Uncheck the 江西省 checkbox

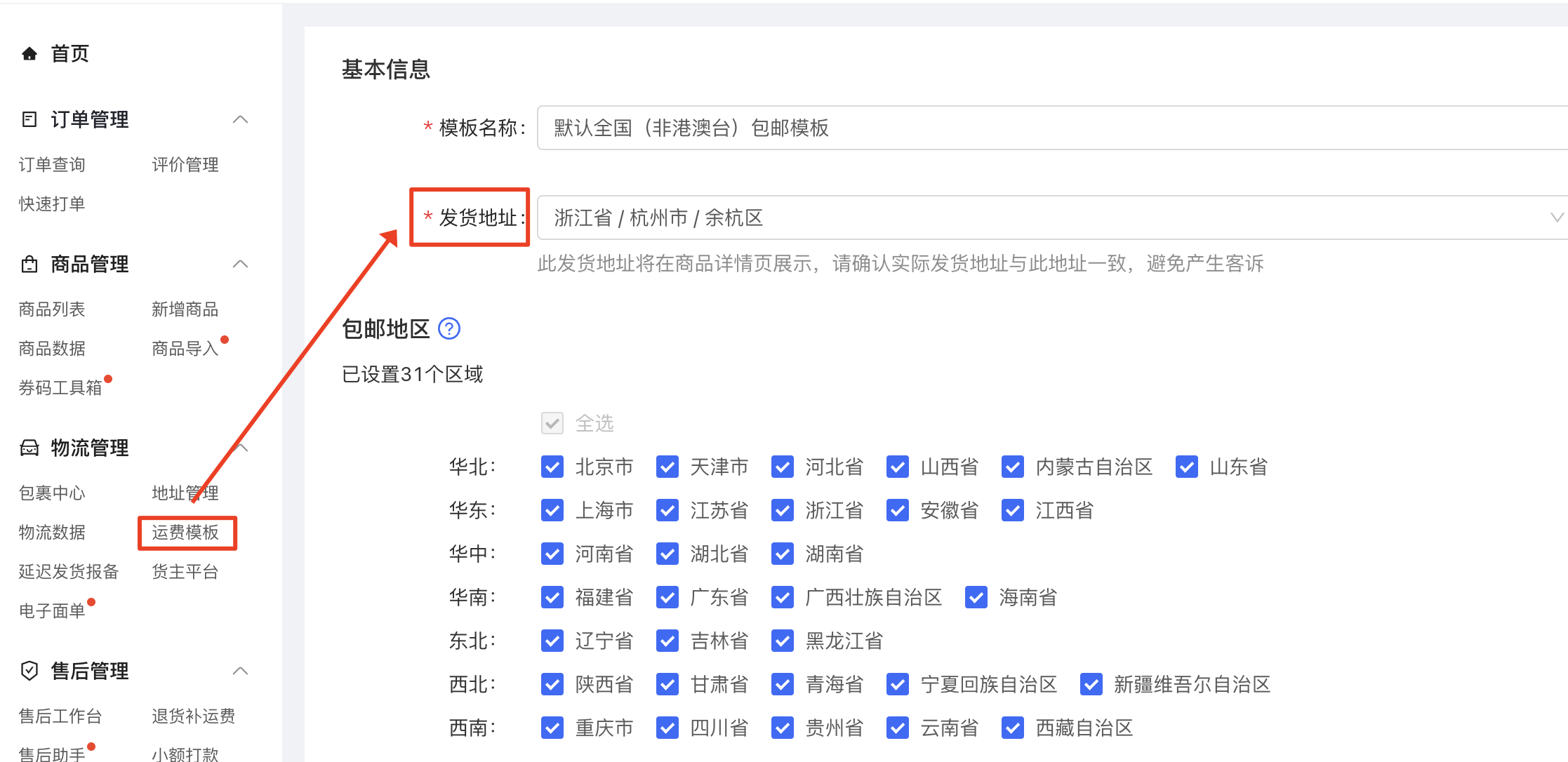click(1013, 510)
